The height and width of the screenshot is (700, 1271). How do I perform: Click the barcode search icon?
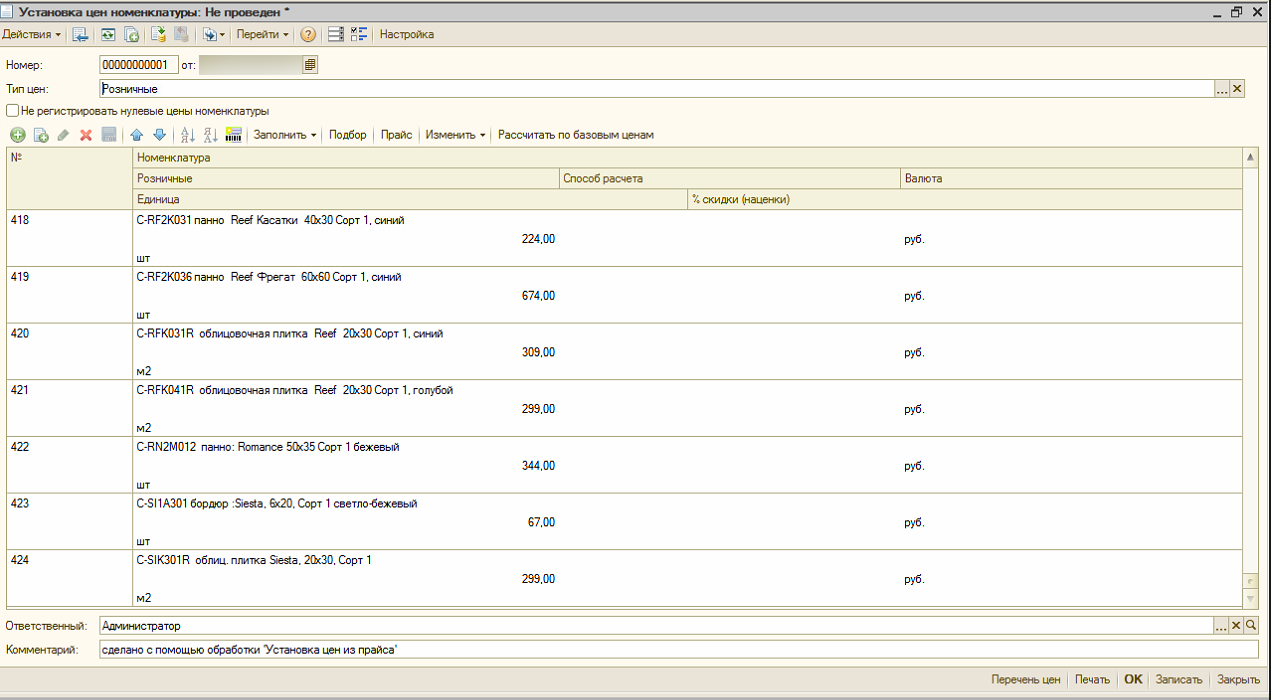tap(234, 135)
